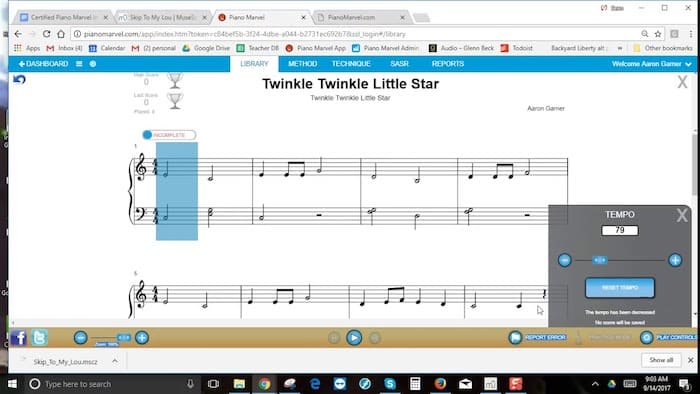Open the Piano Marvel Admin bookmark
This screenshot has height=394, width=700.
(x=385, y=48)
